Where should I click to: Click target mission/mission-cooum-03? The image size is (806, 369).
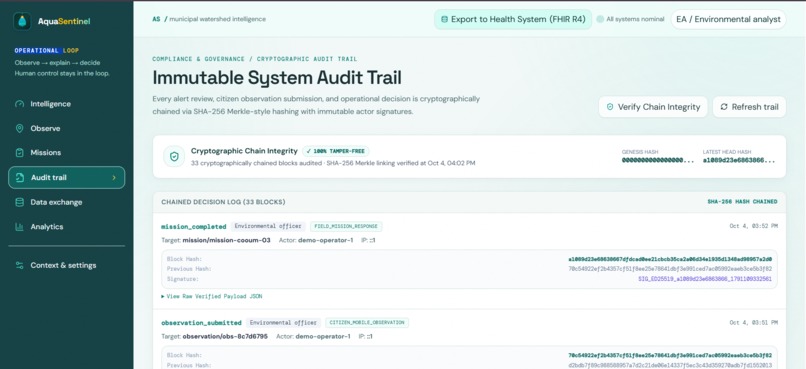coord(226,240)
